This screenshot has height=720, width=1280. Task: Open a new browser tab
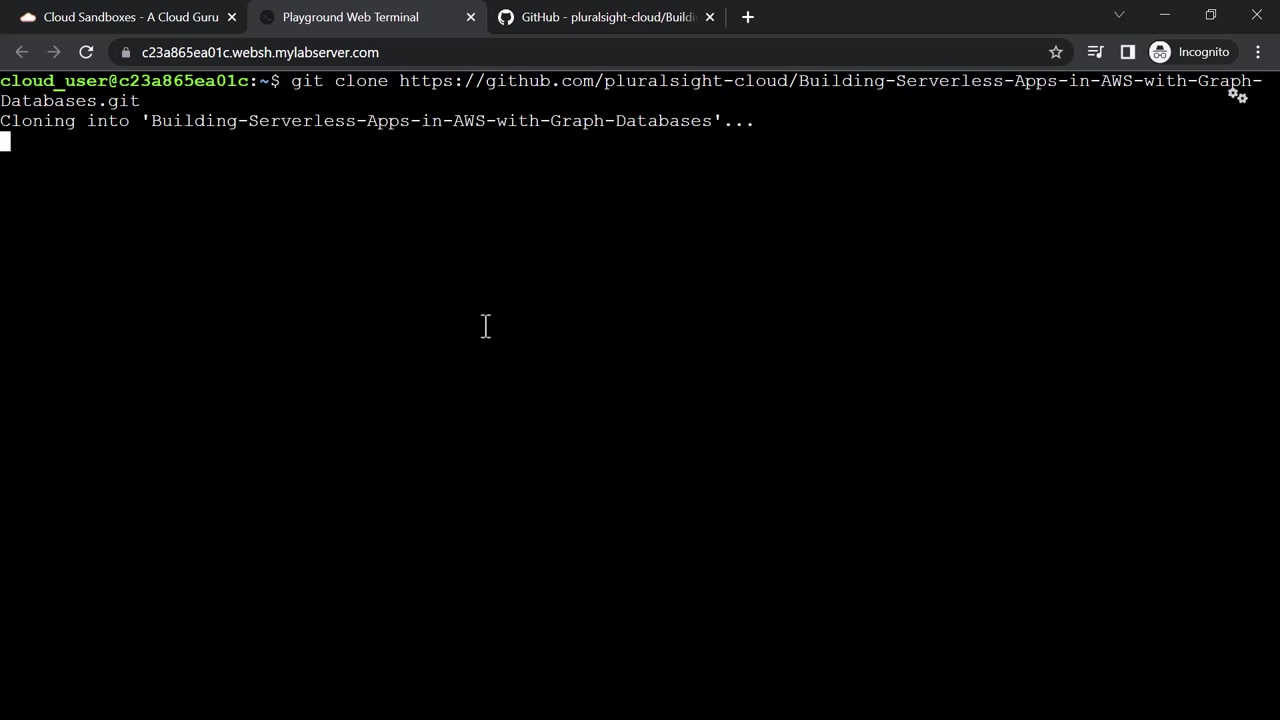(x=748, y=17)
